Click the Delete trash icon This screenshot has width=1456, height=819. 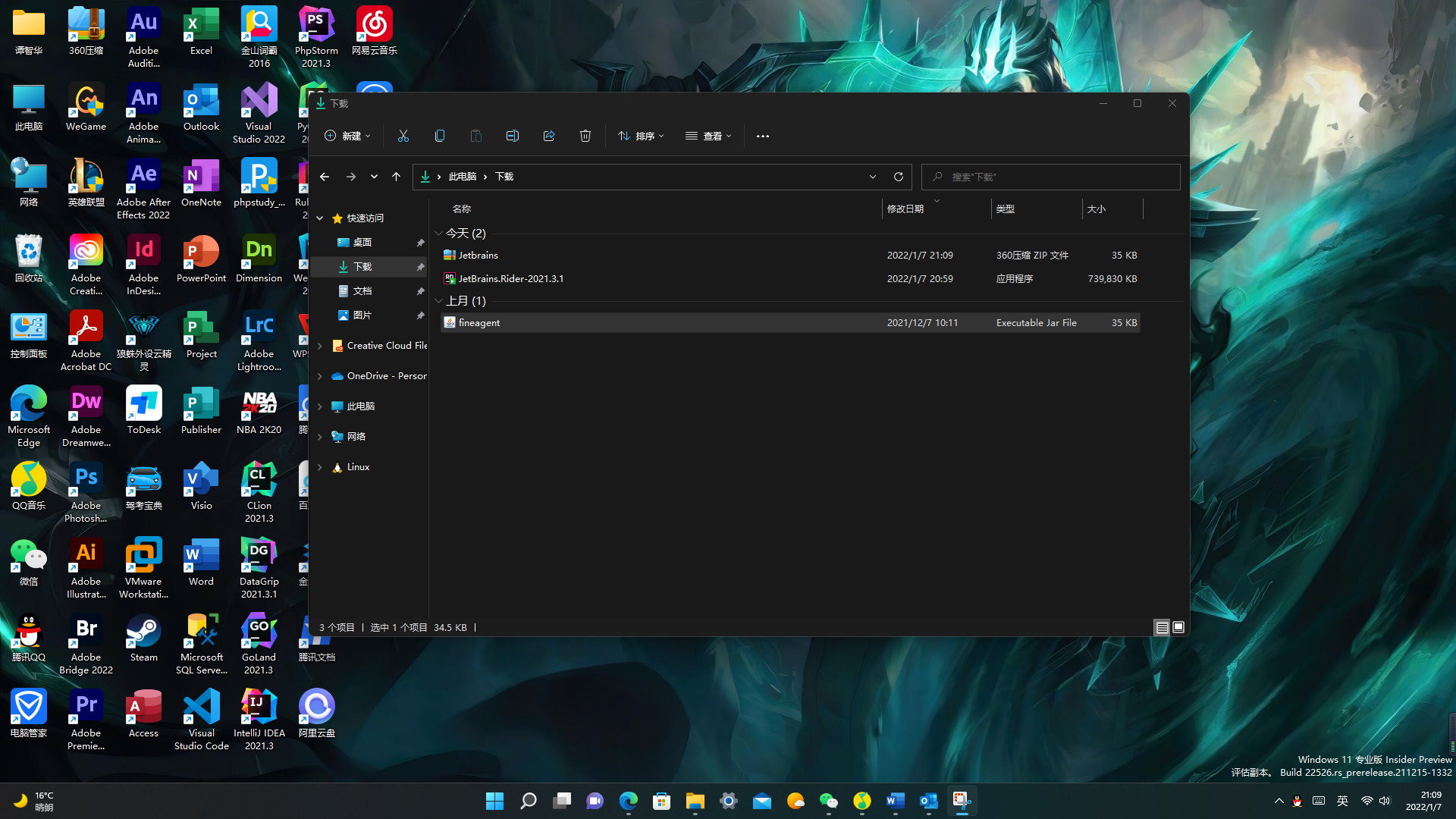pos(585,136)
